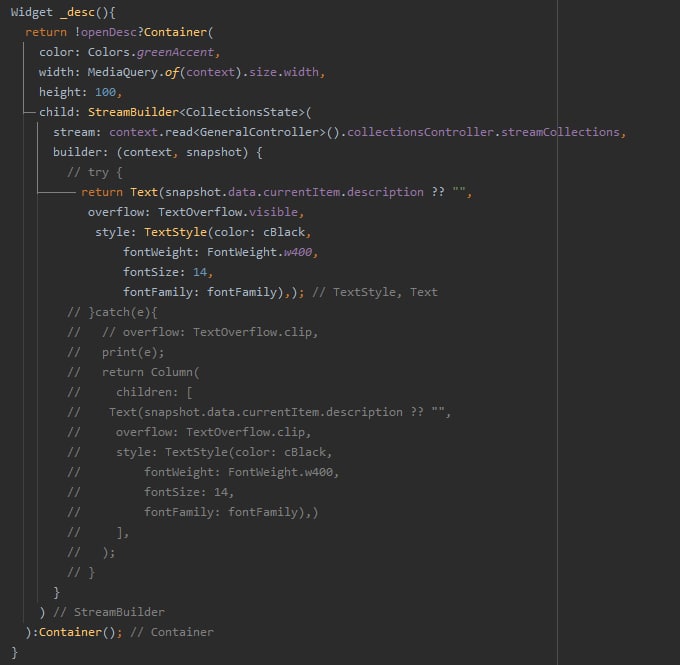Click "GeneralController" in the stream line
Screen dimensions: 680x665
coord(259,132)
